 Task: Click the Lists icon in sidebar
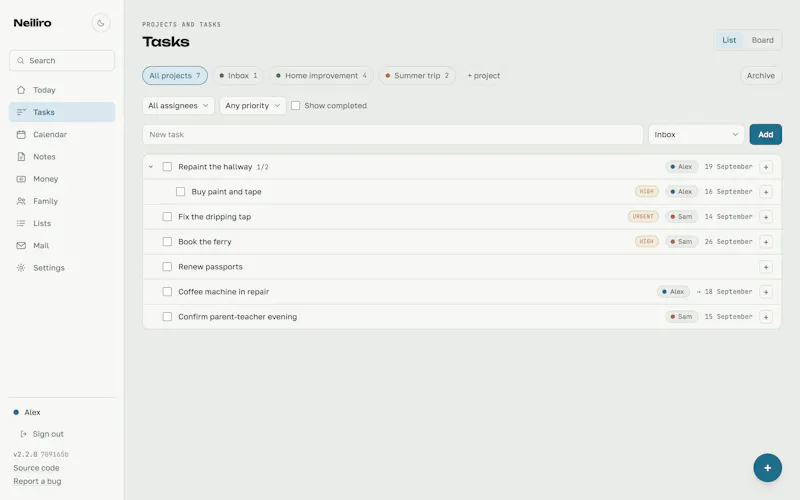click(x=21, y=223)
